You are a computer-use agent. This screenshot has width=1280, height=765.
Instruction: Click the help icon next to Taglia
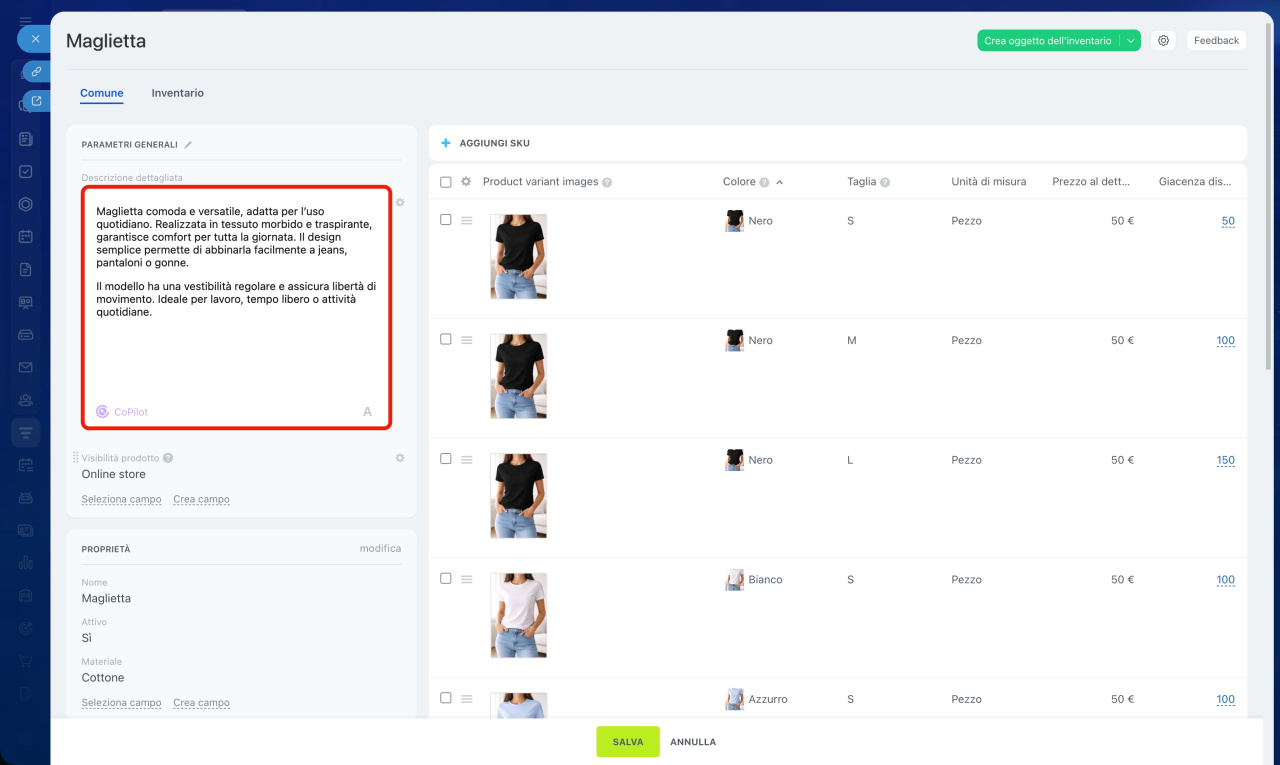click(885, 182)
